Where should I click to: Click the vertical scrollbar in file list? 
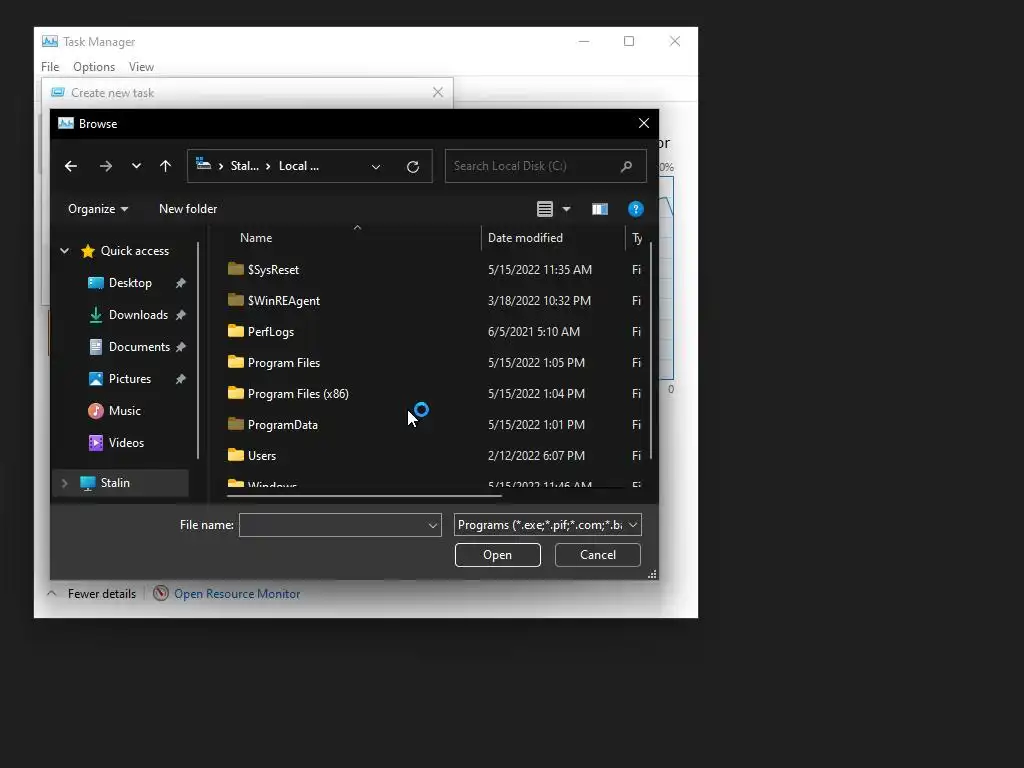pyautogui.click(x=650, y=351)
